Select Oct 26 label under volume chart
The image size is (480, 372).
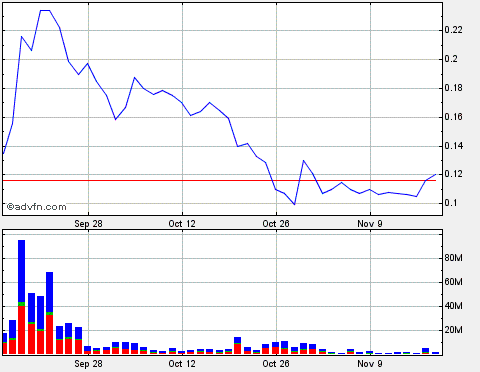click(x=276, y=364)
